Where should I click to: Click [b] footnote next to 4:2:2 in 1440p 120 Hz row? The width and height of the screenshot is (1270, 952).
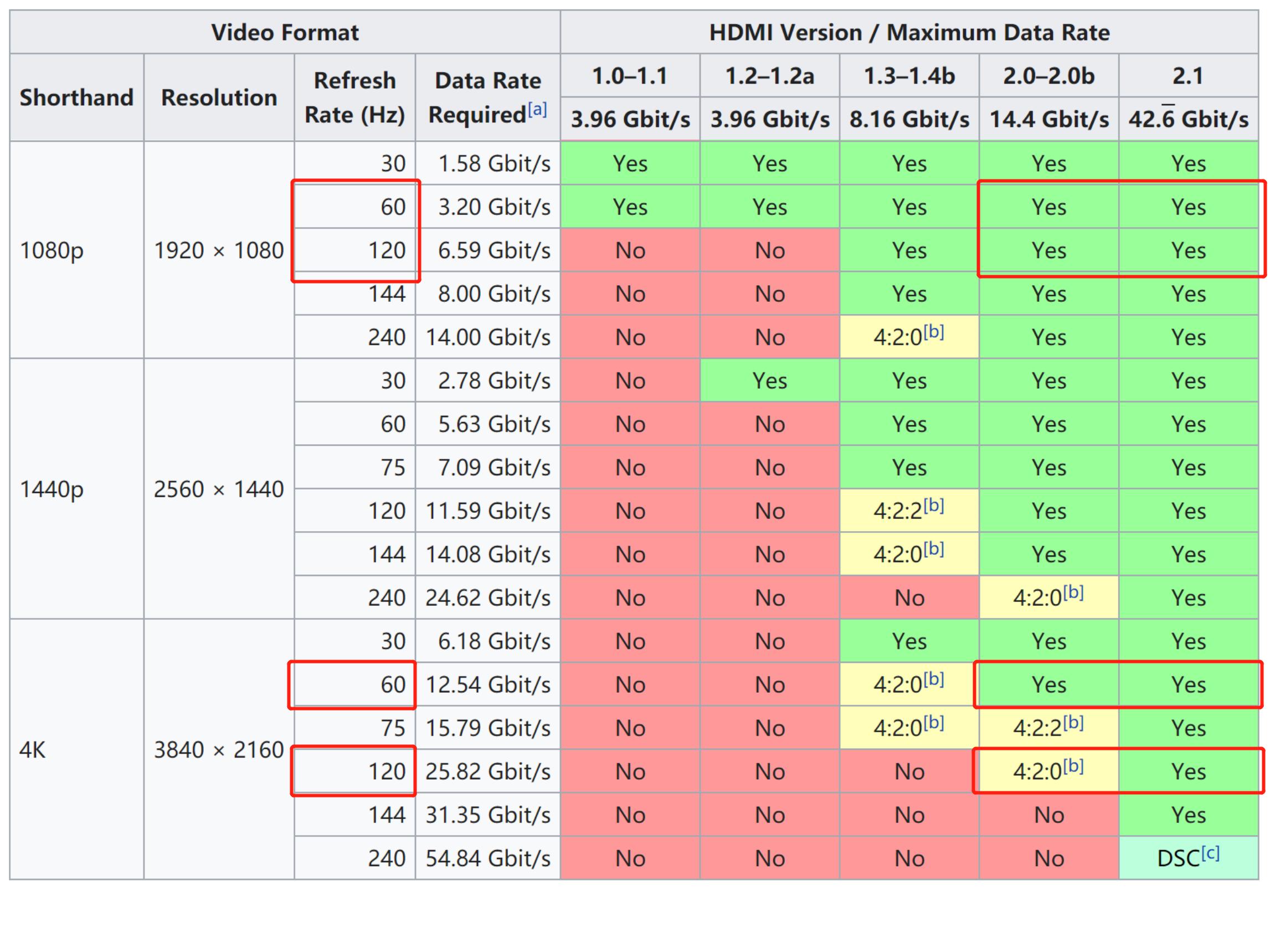(x=934, y=505)
